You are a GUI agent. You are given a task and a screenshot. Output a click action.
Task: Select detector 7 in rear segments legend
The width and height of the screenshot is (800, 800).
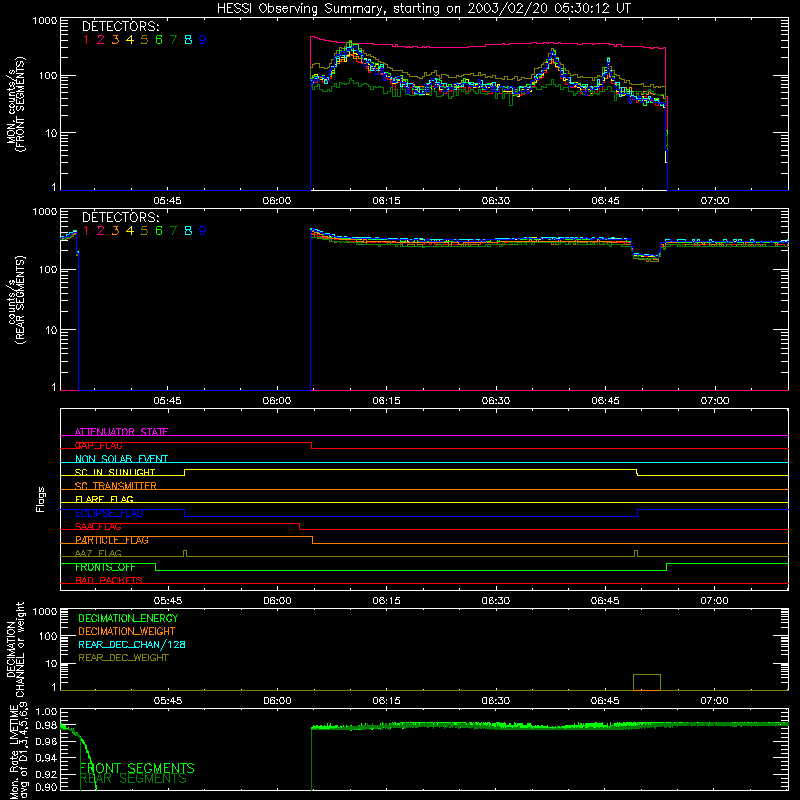173,231
